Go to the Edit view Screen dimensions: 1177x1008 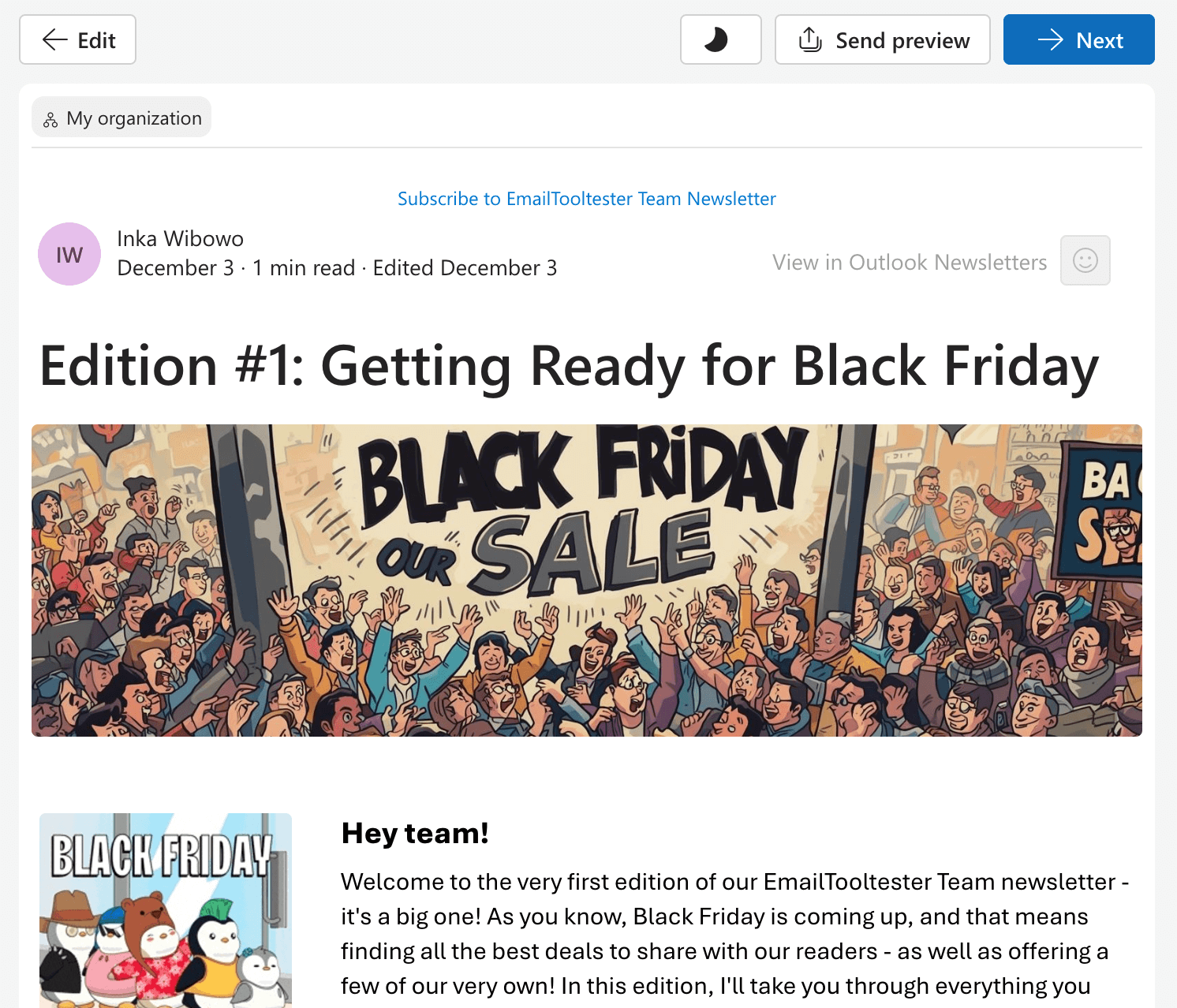(x=77, y=39)
